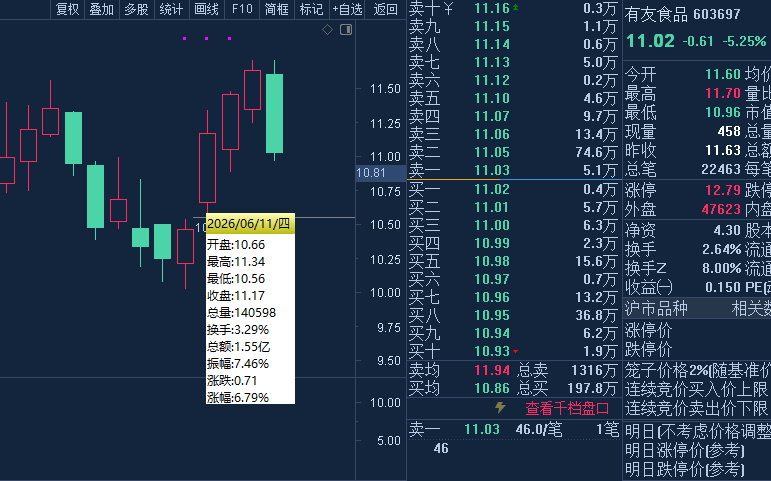
Task: Click 卖四 price 11.07
Action: point(492,116)
